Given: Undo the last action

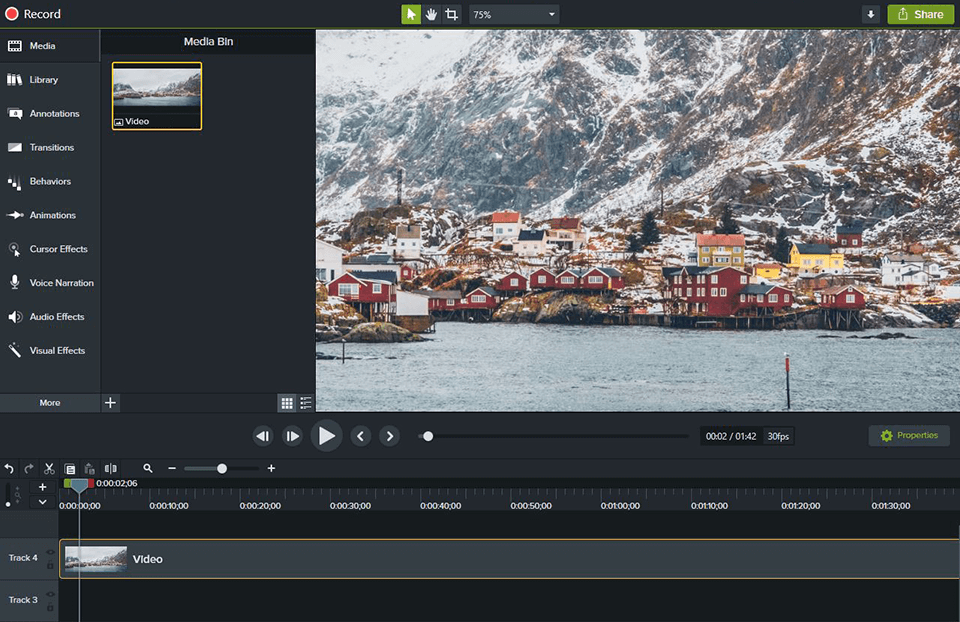Looking at the screenshot, I should point(9,468).
